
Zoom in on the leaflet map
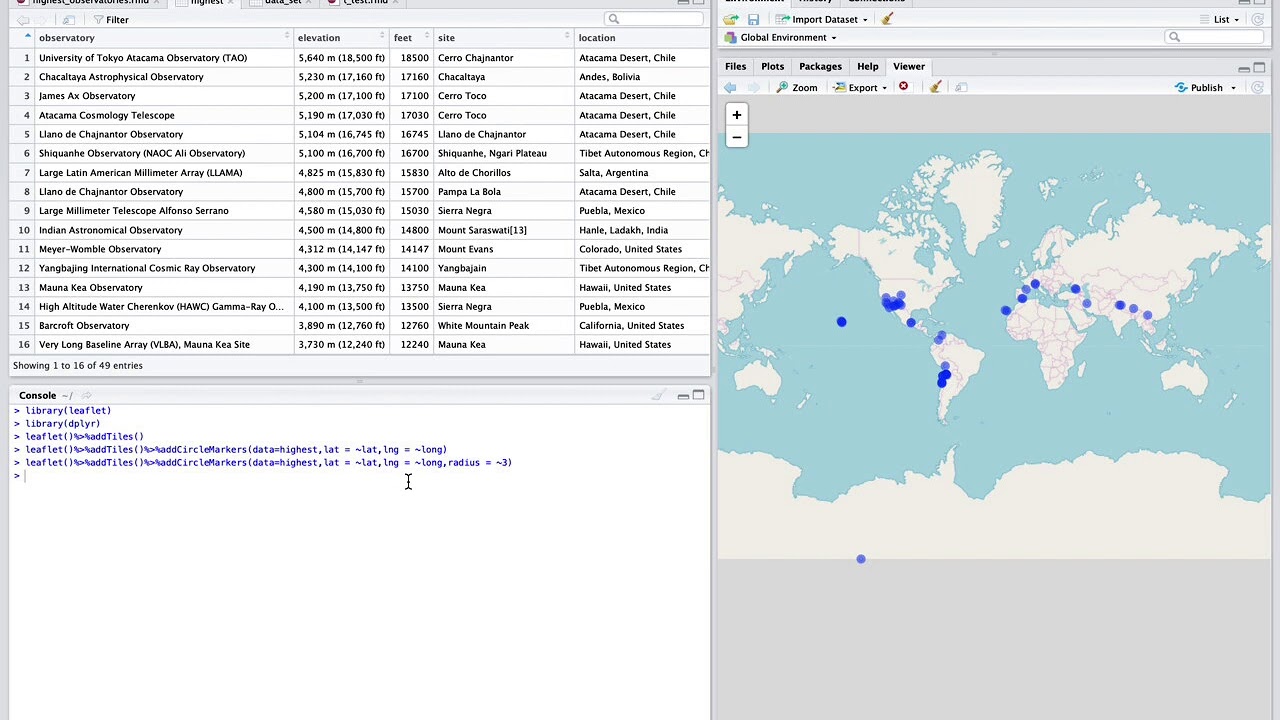(737, 115)
